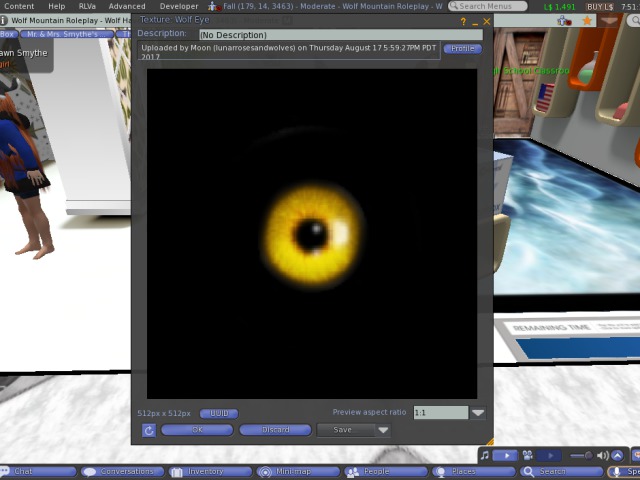Click the 'High School Classroom' green hover text
The width and height of the screenshot is (640, 480).
[x=532, y=71]
